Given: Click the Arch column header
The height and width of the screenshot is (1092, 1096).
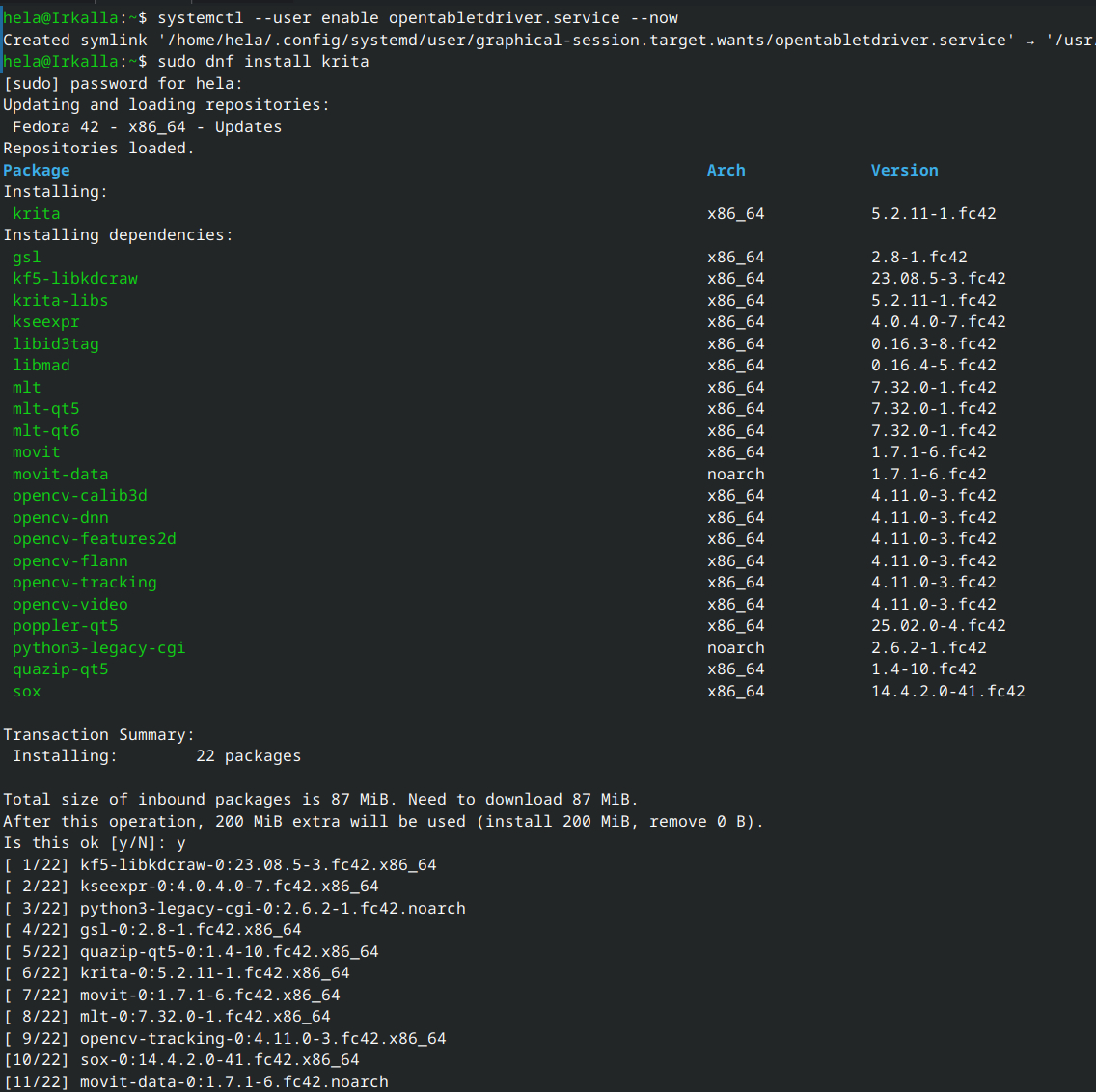Looking at the screenshot, I should (x=726, y=171).
